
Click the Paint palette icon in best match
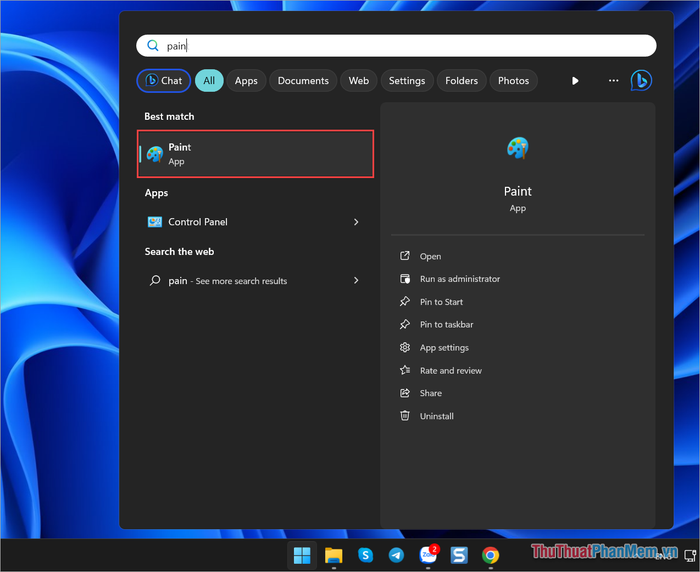(x=155, y=154)
